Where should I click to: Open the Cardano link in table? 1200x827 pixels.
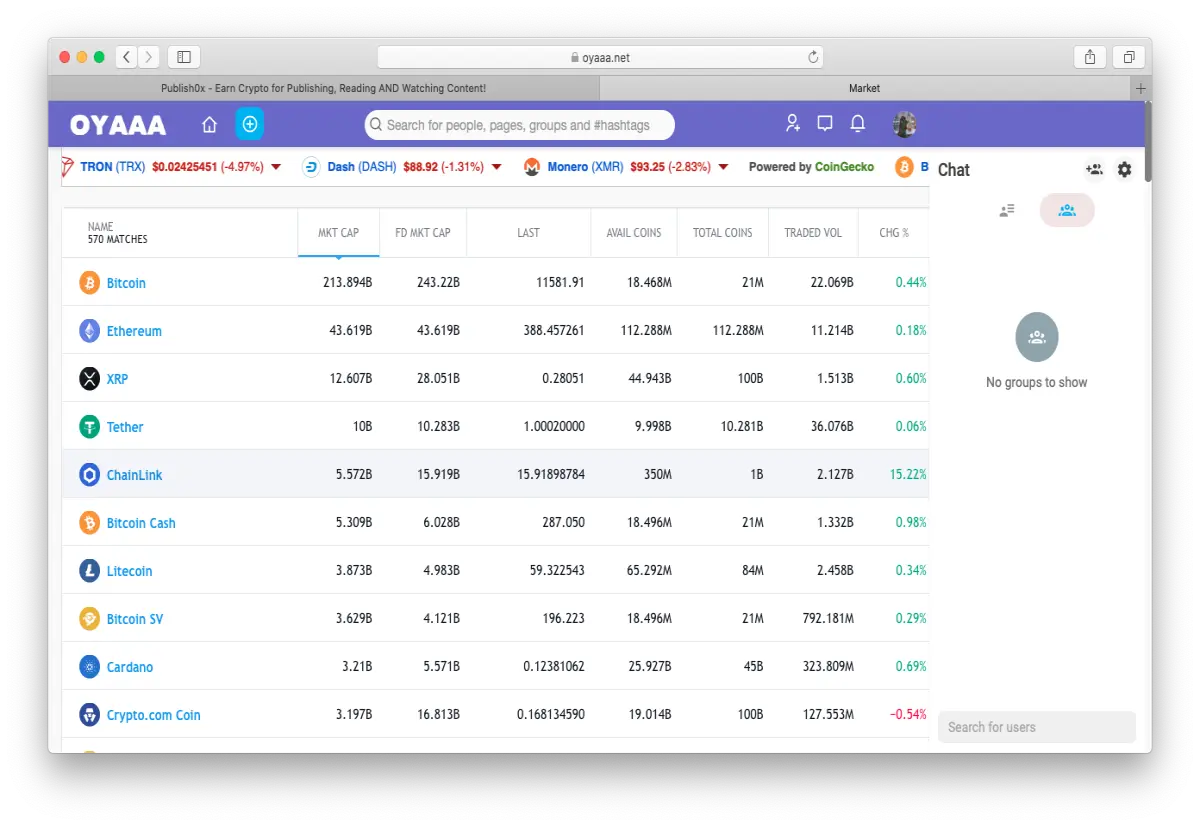[x=130, y=667]
